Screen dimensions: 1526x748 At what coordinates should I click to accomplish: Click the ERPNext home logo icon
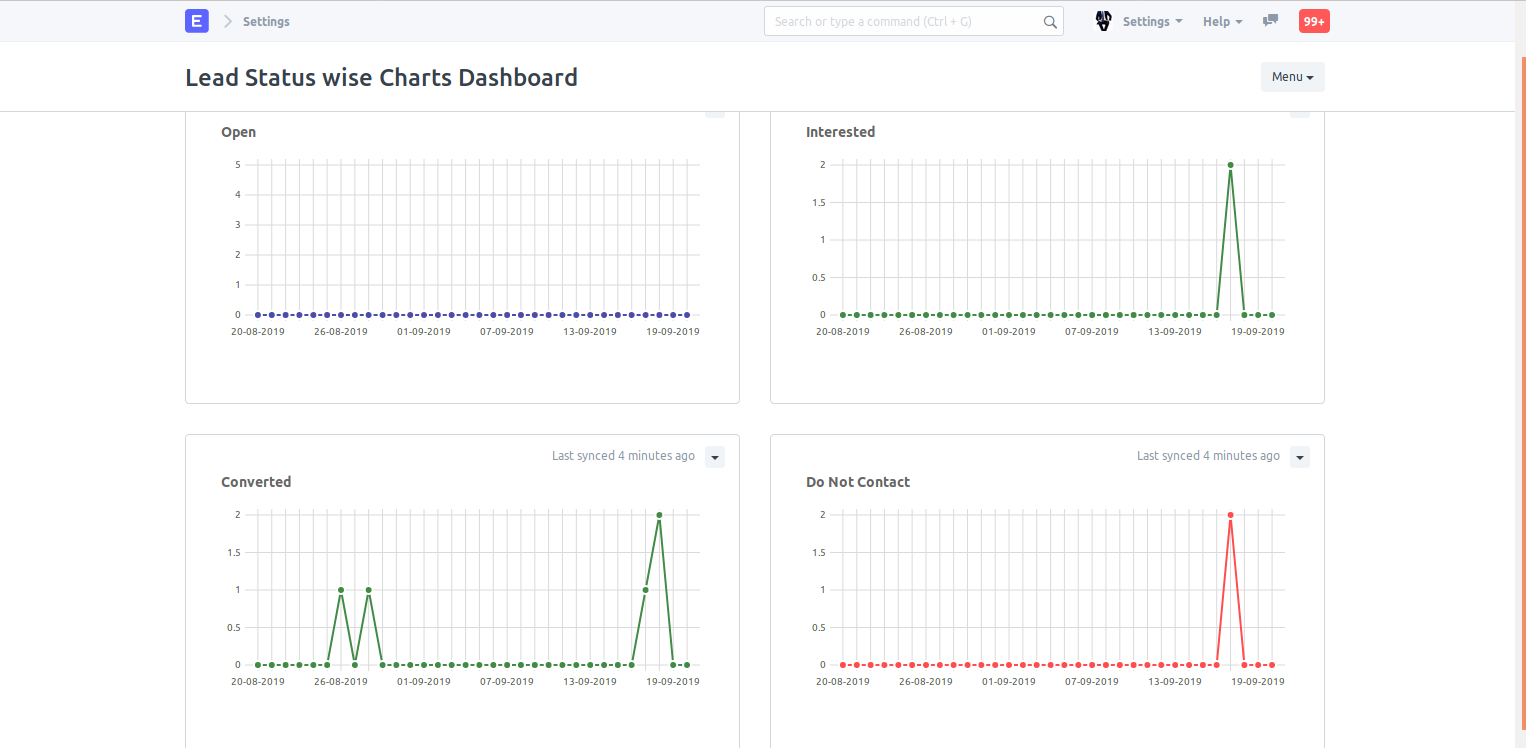197,21
